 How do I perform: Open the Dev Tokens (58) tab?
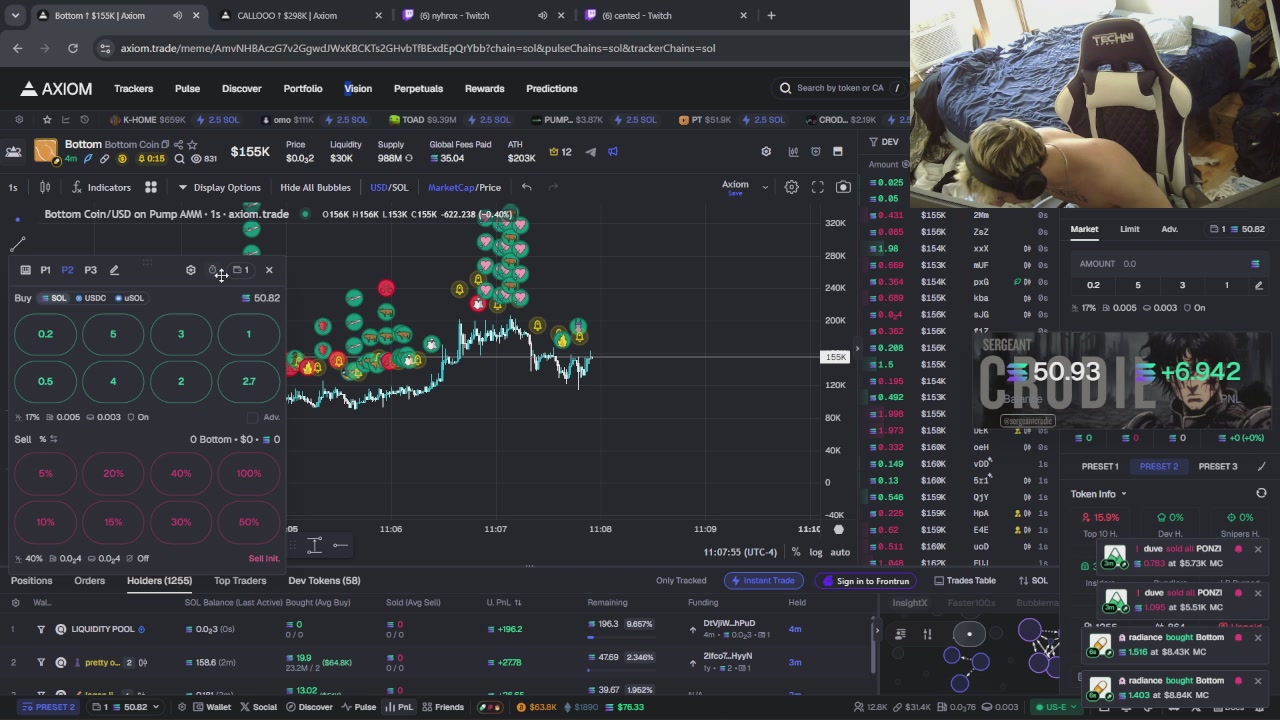click(x=324, y=581)
